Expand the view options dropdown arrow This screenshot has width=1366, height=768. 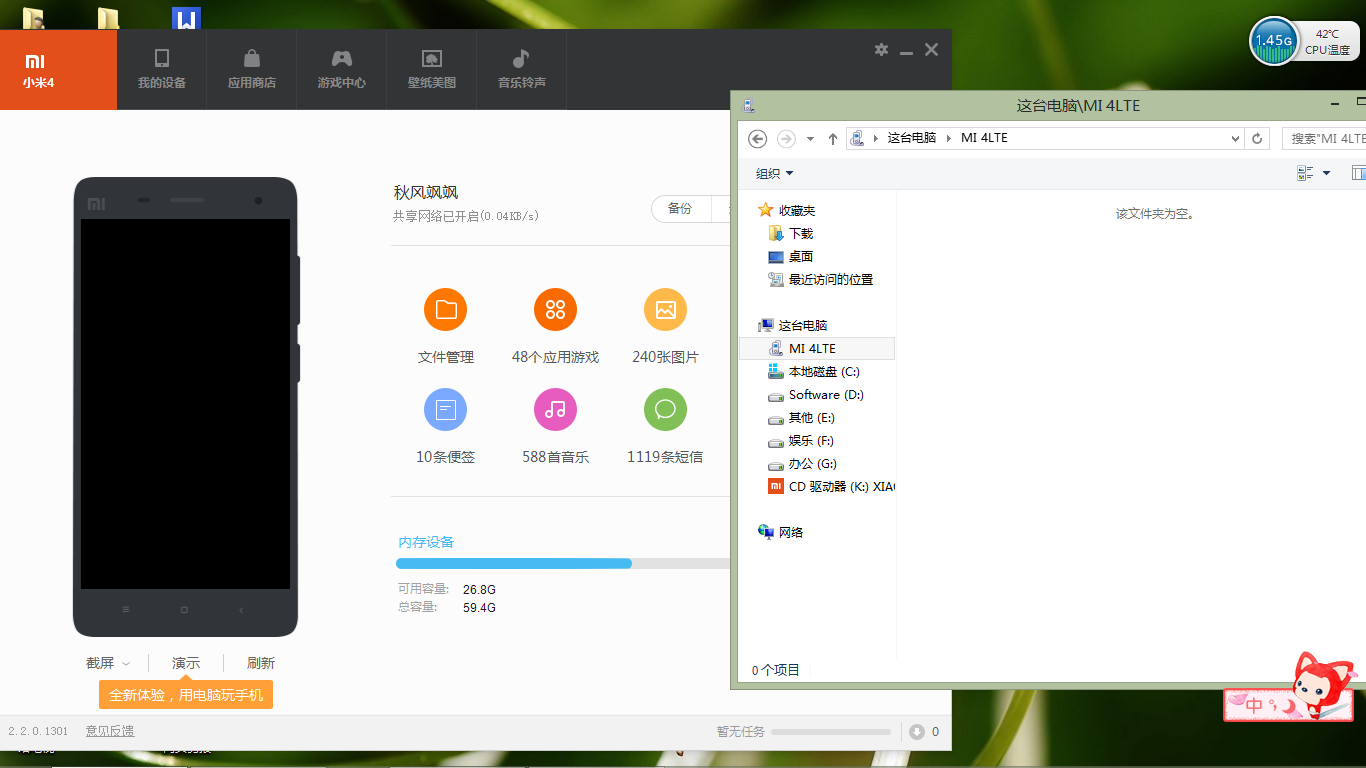[1327, 173]
